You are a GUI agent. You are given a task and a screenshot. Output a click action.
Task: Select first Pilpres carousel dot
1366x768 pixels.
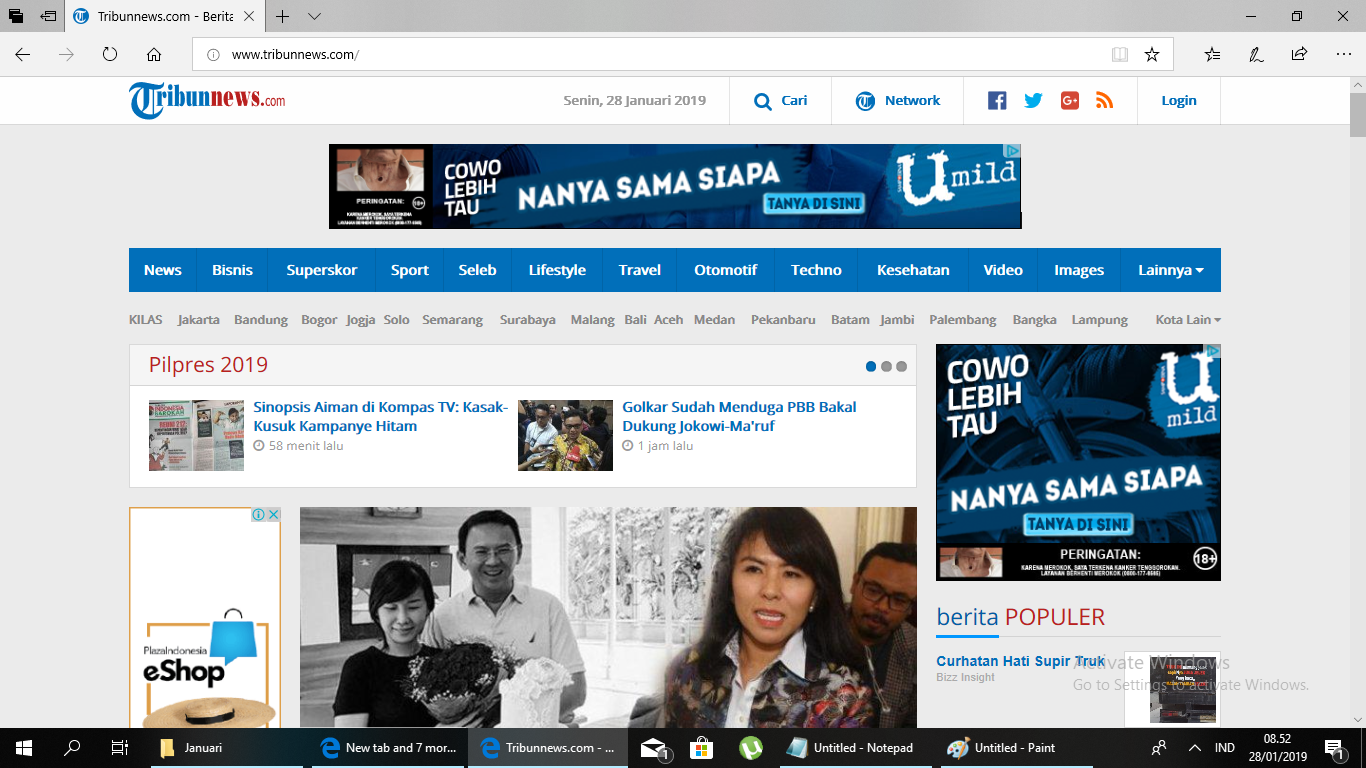coord(871,367)
